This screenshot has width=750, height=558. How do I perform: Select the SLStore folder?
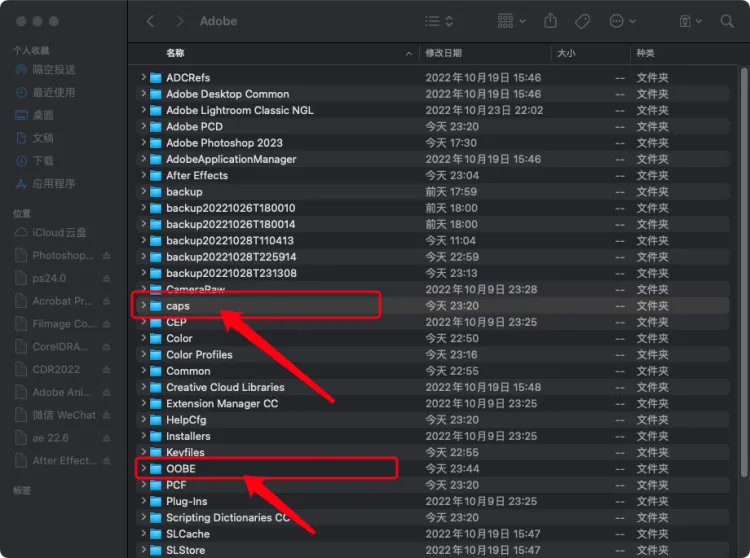(x=186, y=550)
